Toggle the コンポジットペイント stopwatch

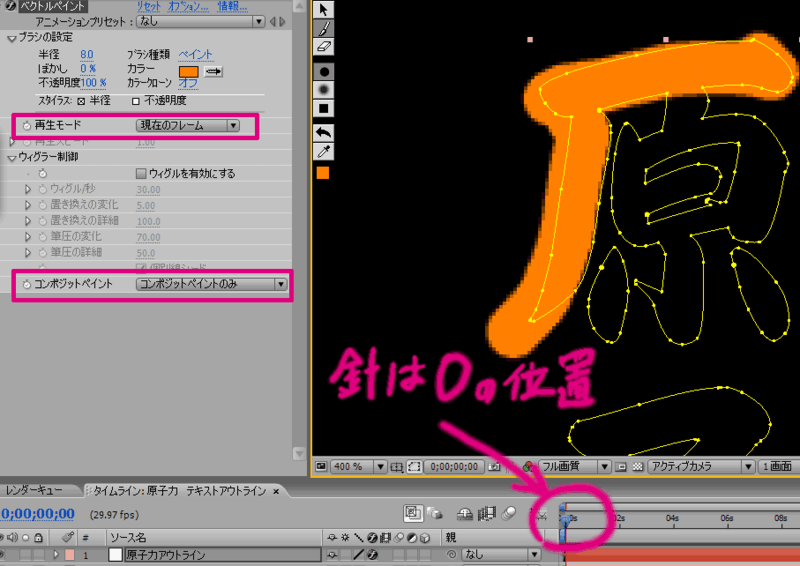[x=27, y=285]
